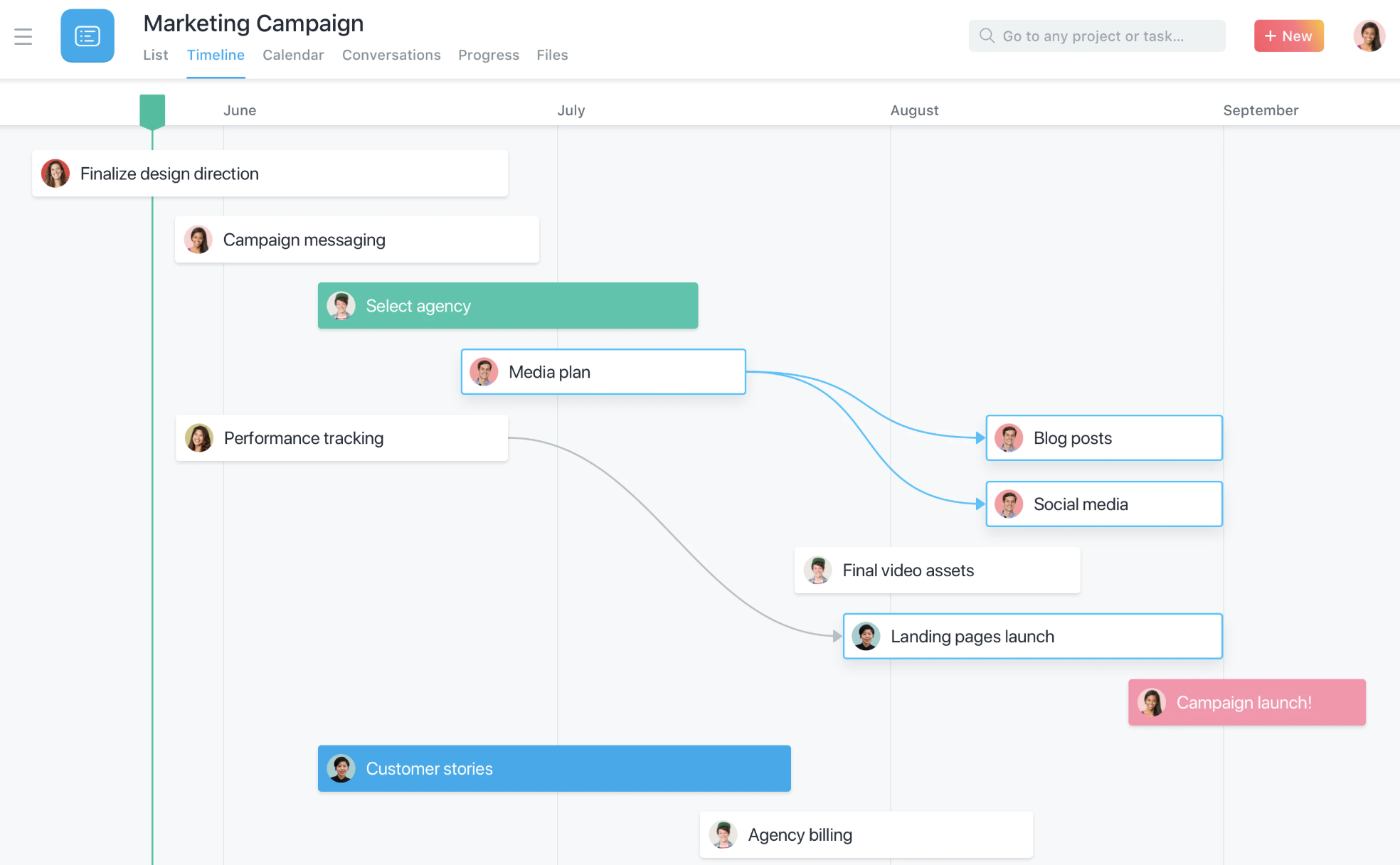Click the blue project list icon

coord(87,36)
